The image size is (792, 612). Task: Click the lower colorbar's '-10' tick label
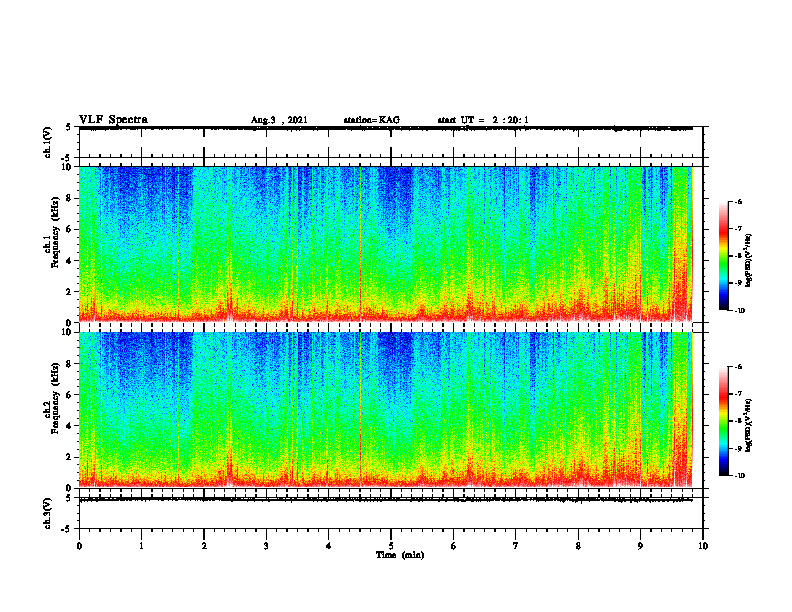[739, 476]
